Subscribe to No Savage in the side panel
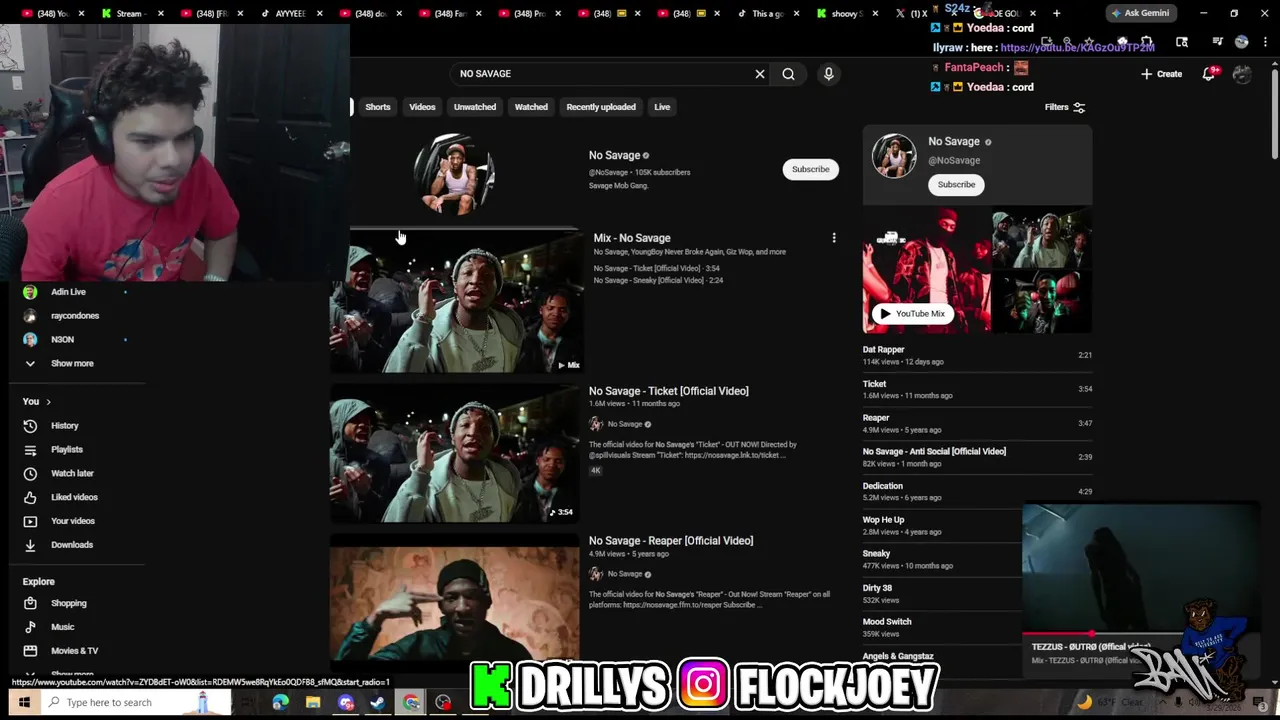The width and height of the screenshot is (1280, 720). pos(956,184)
